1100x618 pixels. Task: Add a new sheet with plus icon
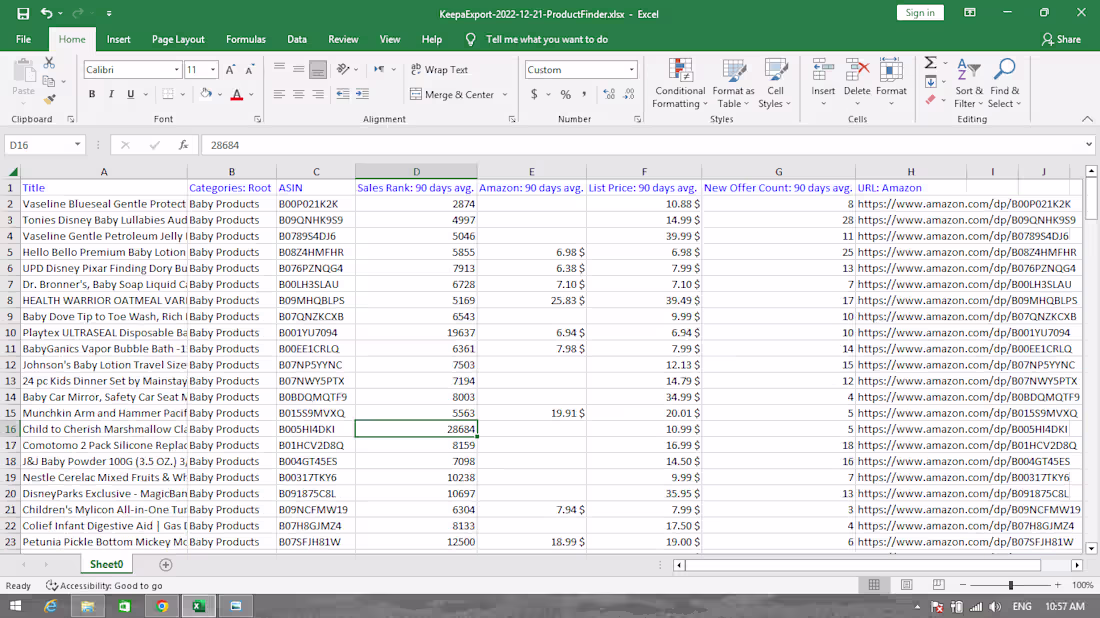166,565
